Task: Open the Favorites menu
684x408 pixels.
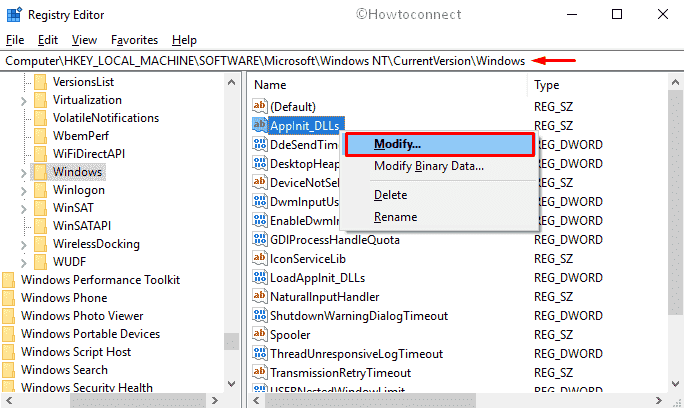Action: [134, 40]
